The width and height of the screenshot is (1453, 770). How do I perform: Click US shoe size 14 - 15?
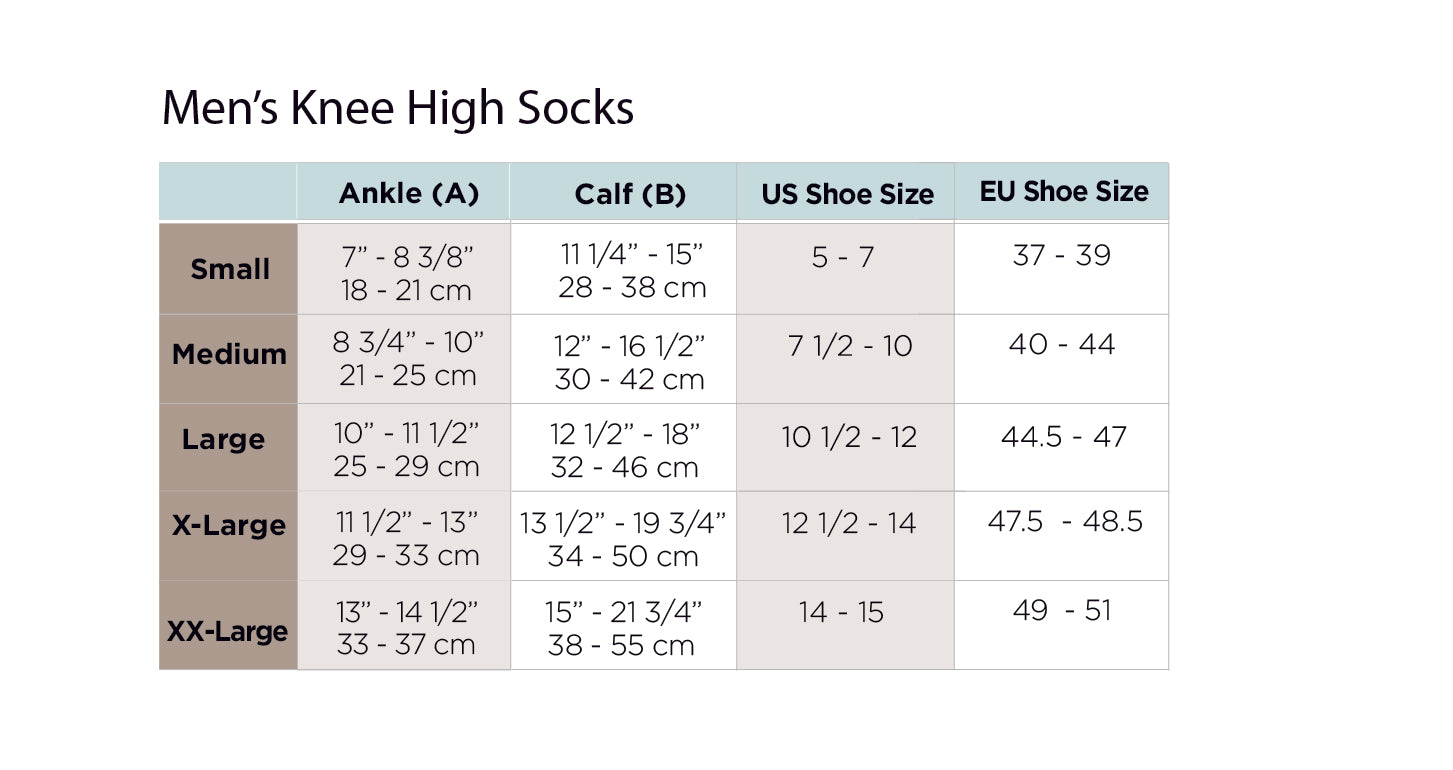click(841, 612)
